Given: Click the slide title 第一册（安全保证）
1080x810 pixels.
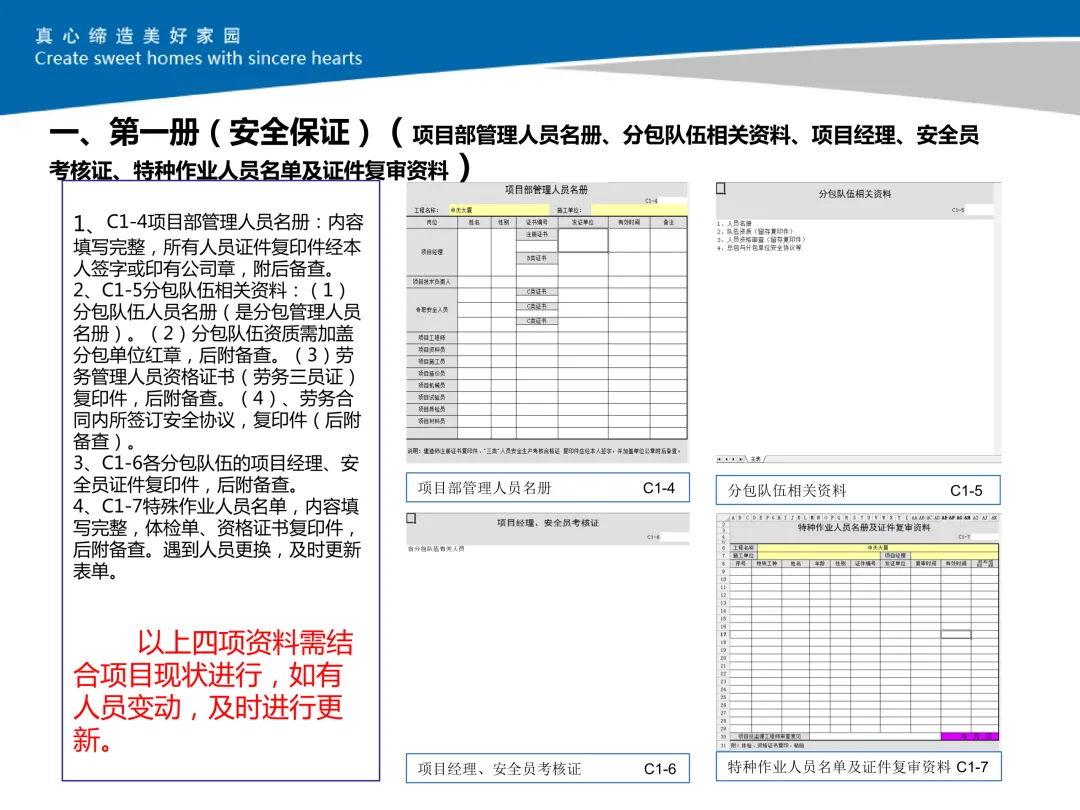Looking at the screenshot, I should [240, 132].
